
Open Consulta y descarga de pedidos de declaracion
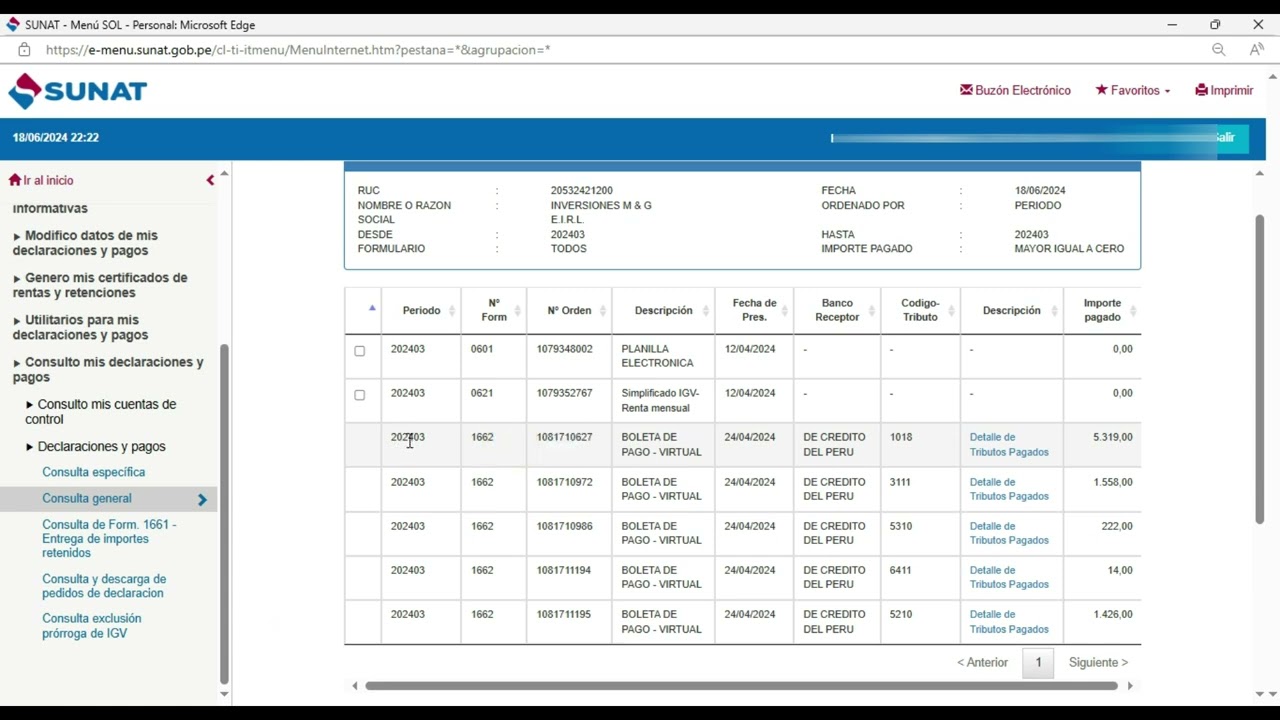104,586
